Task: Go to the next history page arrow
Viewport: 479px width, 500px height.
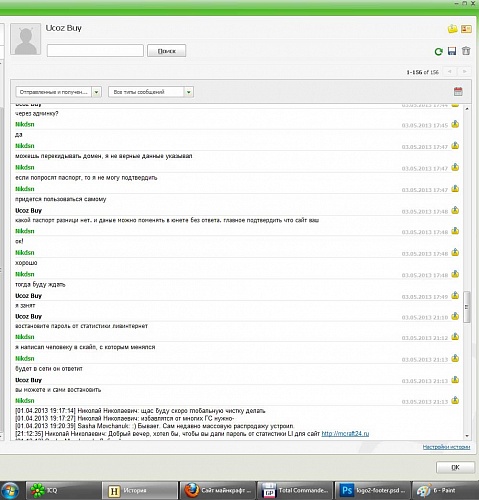Action: click(464, 72)
